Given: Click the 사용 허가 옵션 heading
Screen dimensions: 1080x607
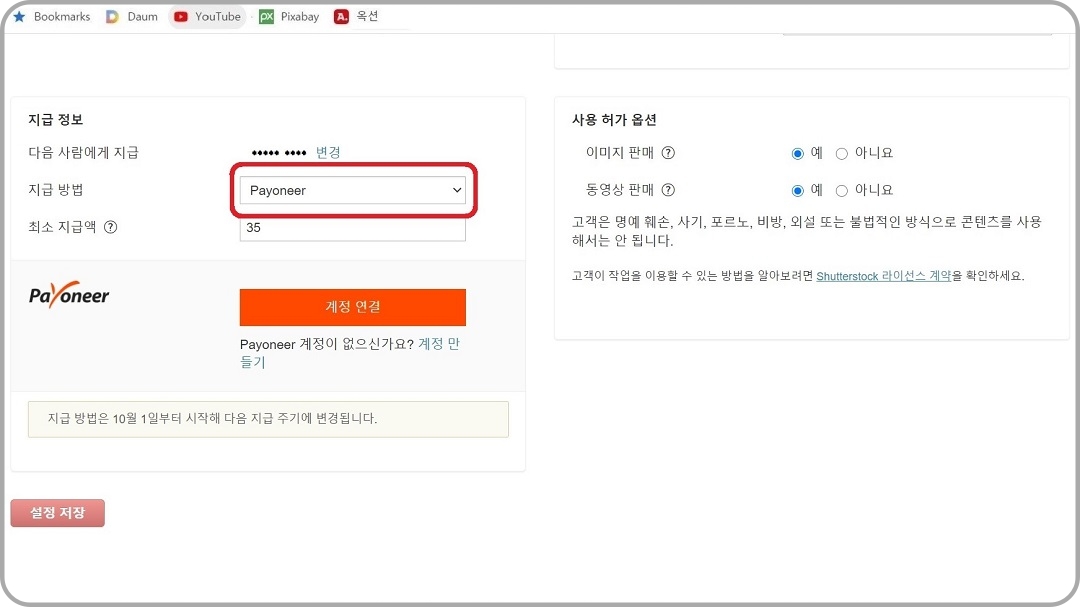Looking at the screenshot, I should point(614,119).
